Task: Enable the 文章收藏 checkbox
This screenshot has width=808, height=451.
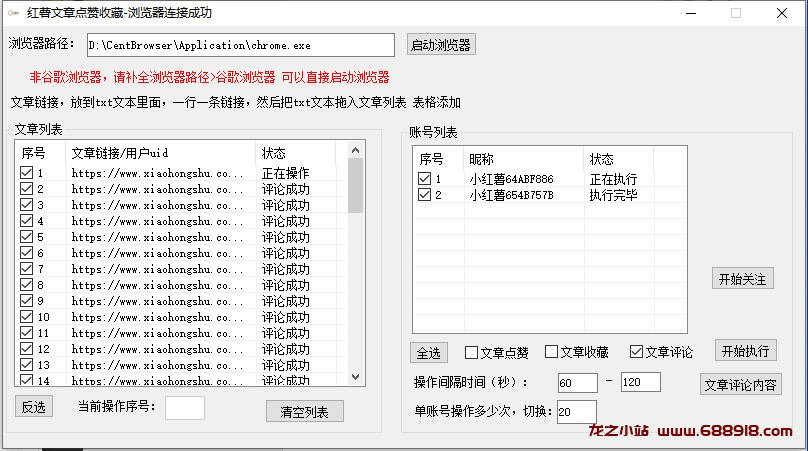Action: (552, 352)
